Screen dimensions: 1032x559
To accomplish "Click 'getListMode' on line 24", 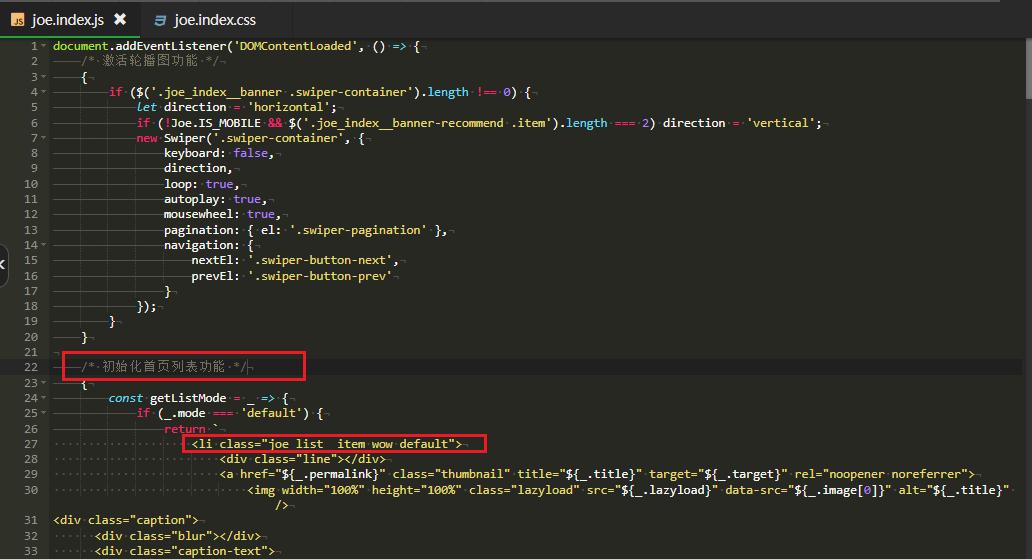I will point(188,398).
